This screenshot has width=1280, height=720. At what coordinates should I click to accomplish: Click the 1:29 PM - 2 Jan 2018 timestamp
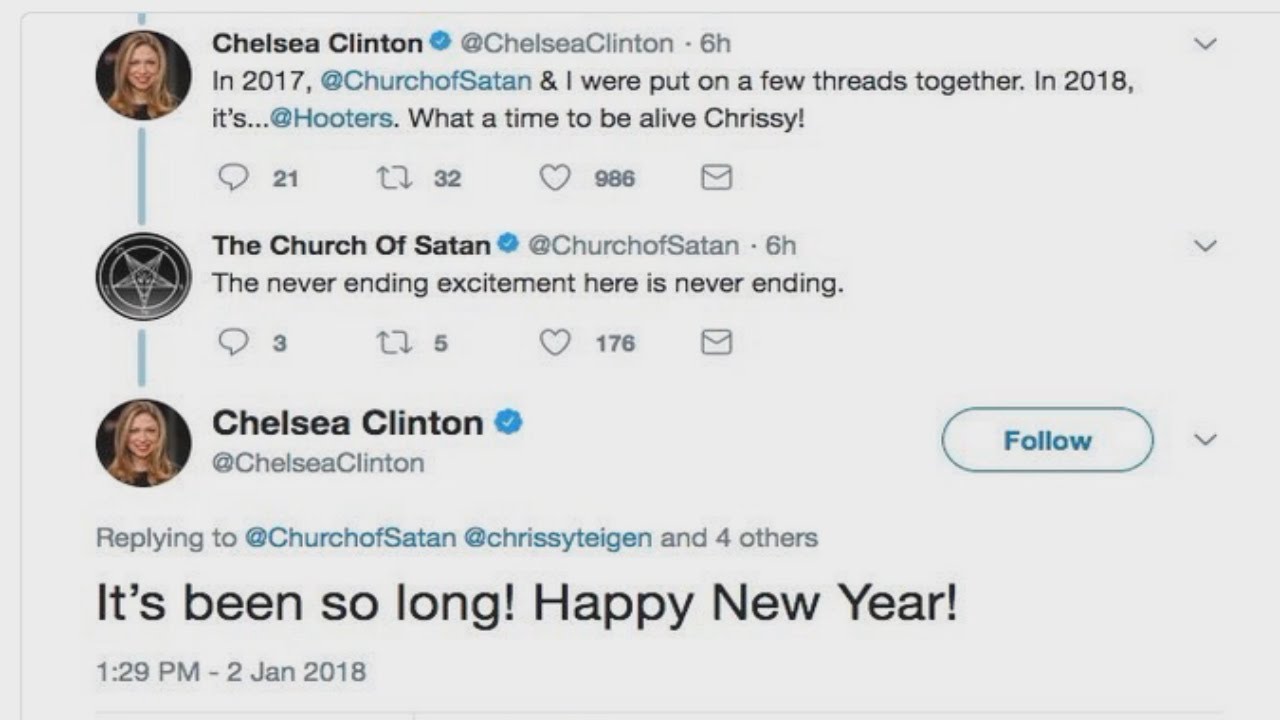point(231,671)
